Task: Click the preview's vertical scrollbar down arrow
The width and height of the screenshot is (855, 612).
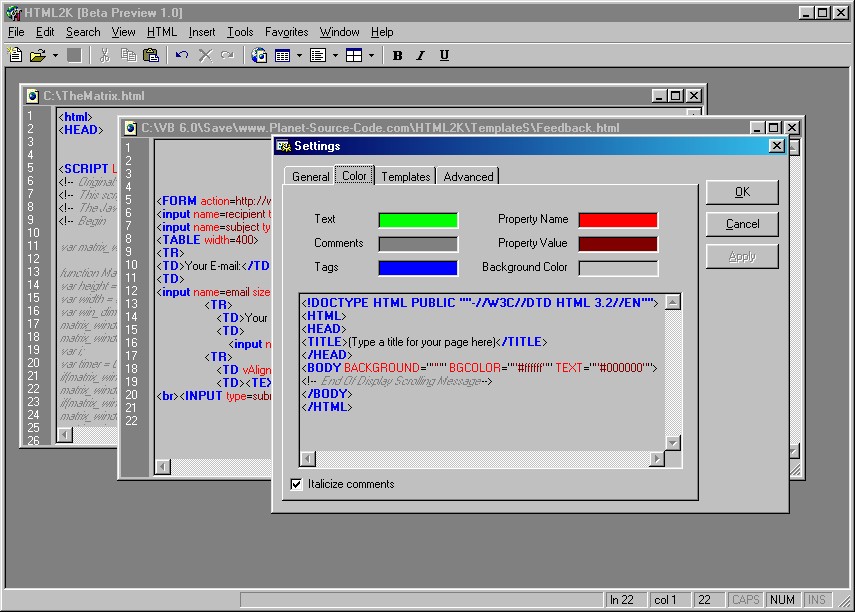Action: coord(673,443)
